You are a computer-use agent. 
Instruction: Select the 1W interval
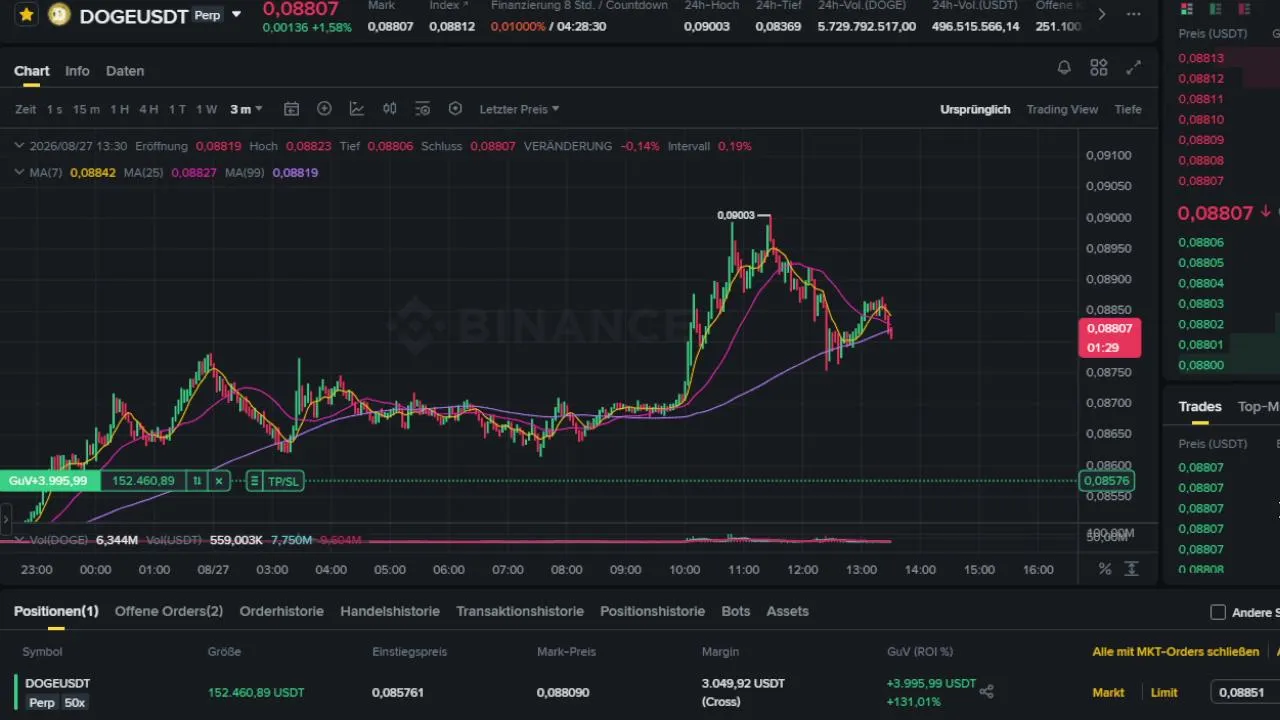click(x=206, y=109)
